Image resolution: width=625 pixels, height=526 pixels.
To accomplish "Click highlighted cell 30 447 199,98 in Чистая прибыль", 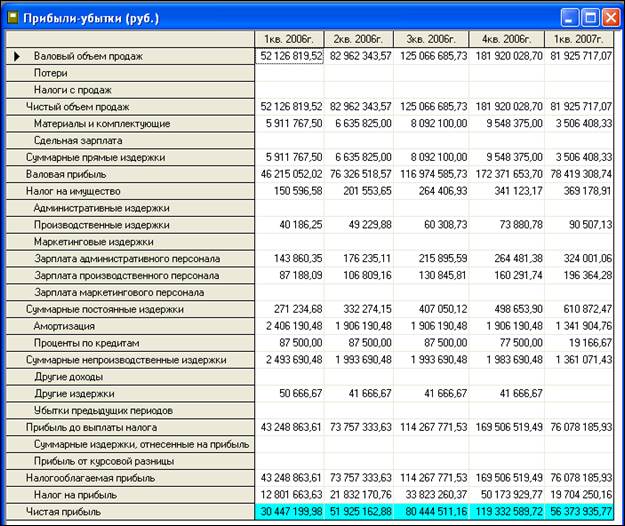I will pos(289,512).
